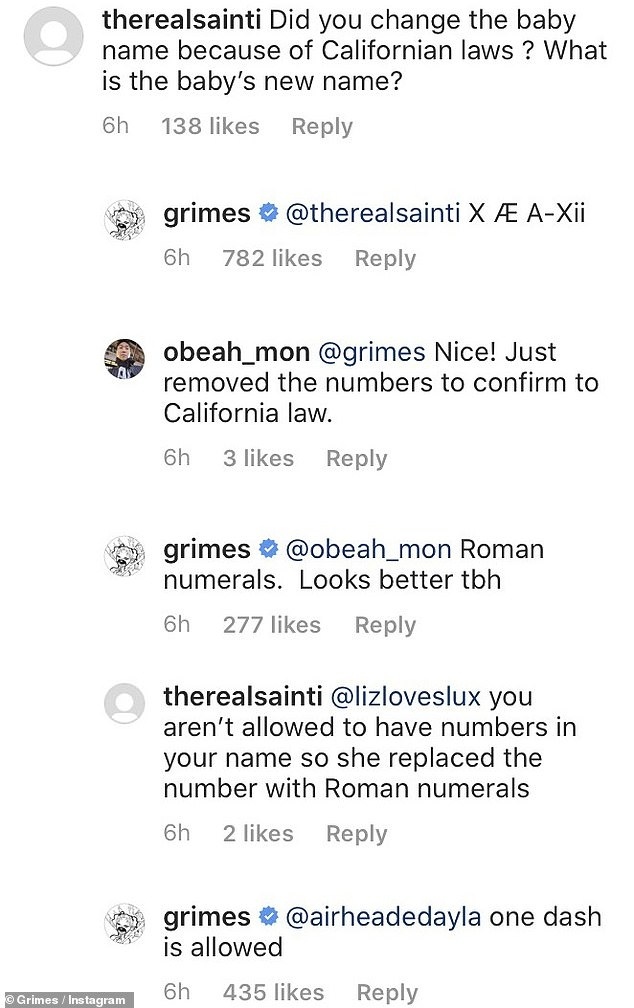Tap Reply next to the 435 likes count

385,992
